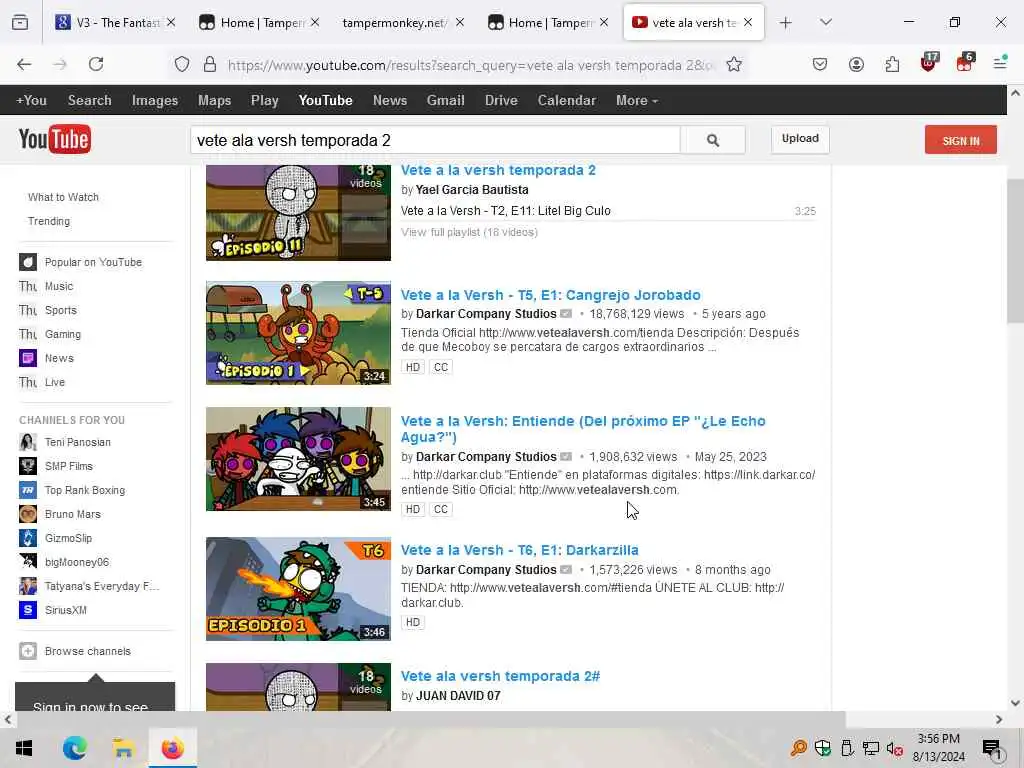
Task: Open GizmoSlip channel
Action: 69,538
